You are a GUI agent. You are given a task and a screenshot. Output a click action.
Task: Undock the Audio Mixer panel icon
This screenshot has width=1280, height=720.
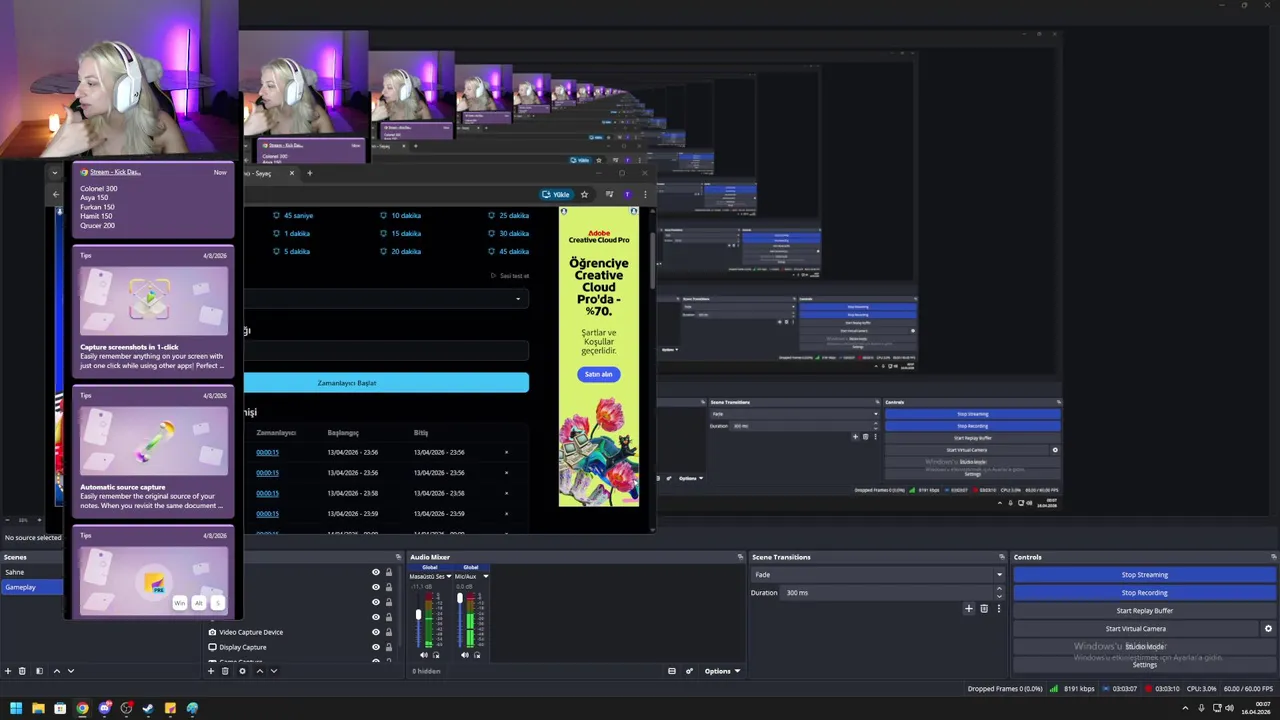pyautogui.click(x=741, y=557)
